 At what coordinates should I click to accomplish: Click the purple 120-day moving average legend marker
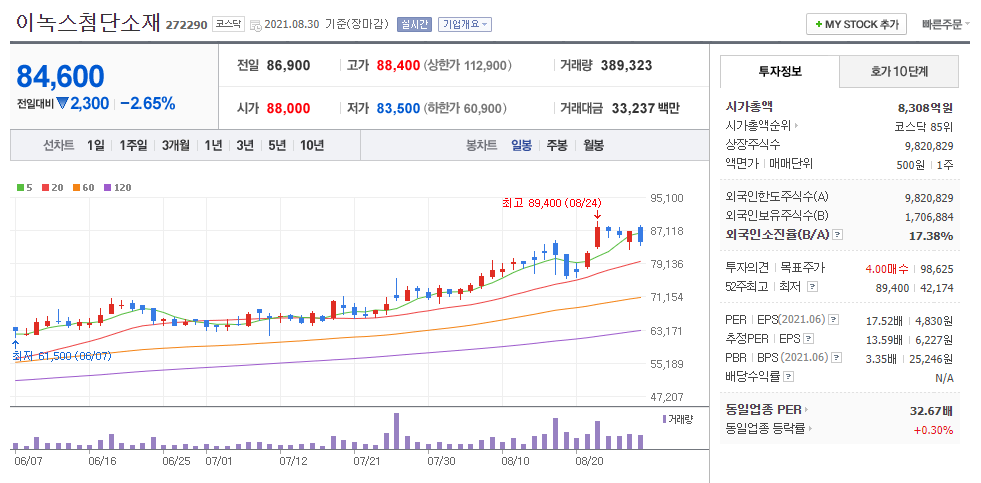pos(107,187)
